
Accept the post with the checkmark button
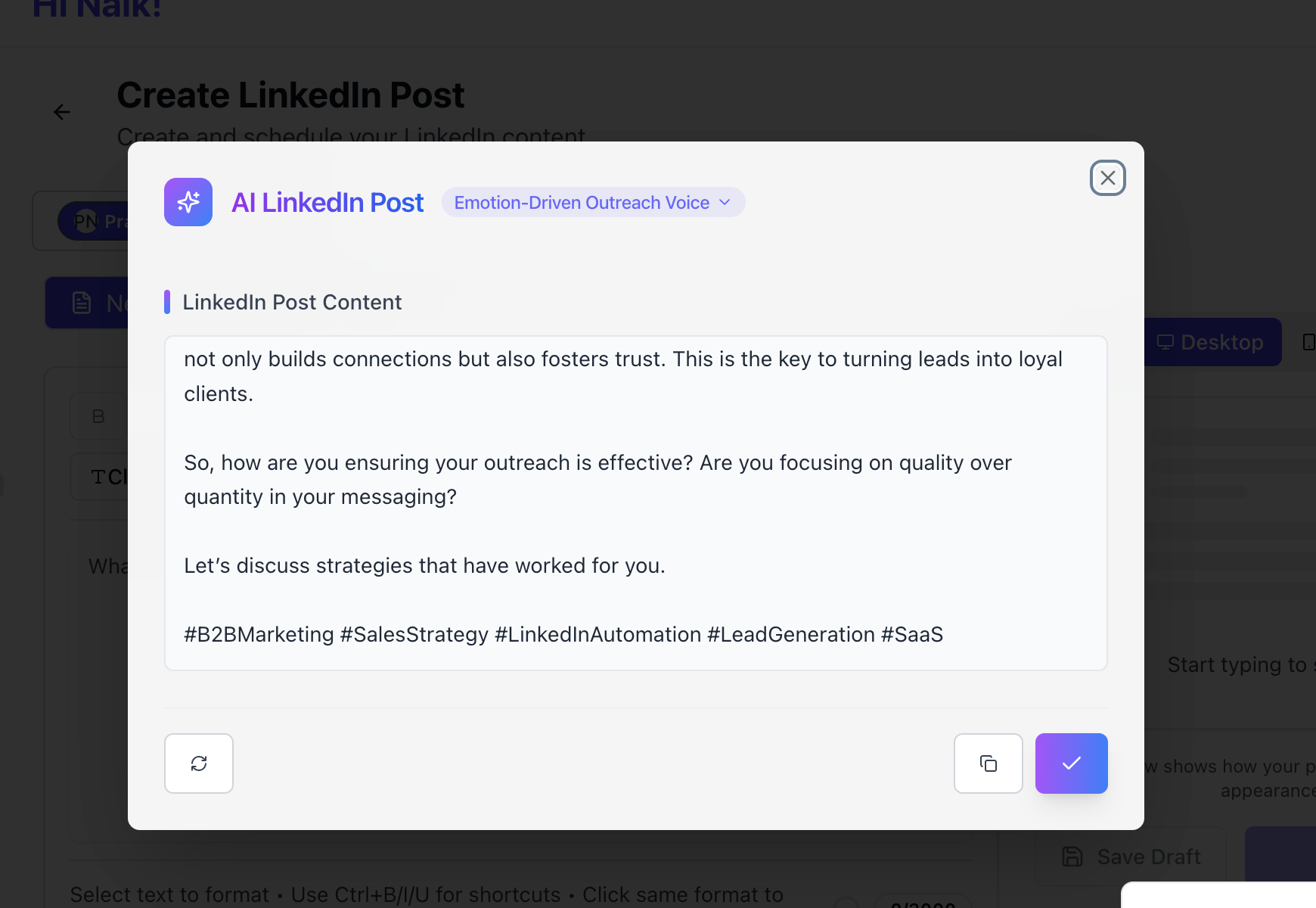(1071, 763)
